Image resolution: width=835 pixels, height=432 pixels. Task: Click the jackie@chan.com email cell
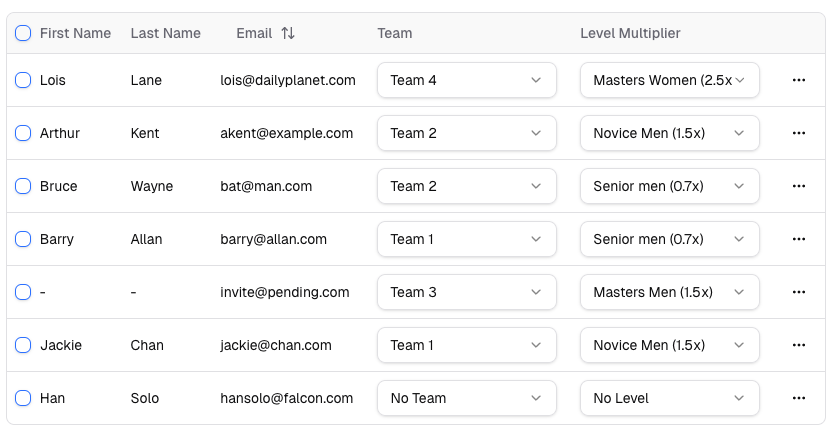click(276, 345)
